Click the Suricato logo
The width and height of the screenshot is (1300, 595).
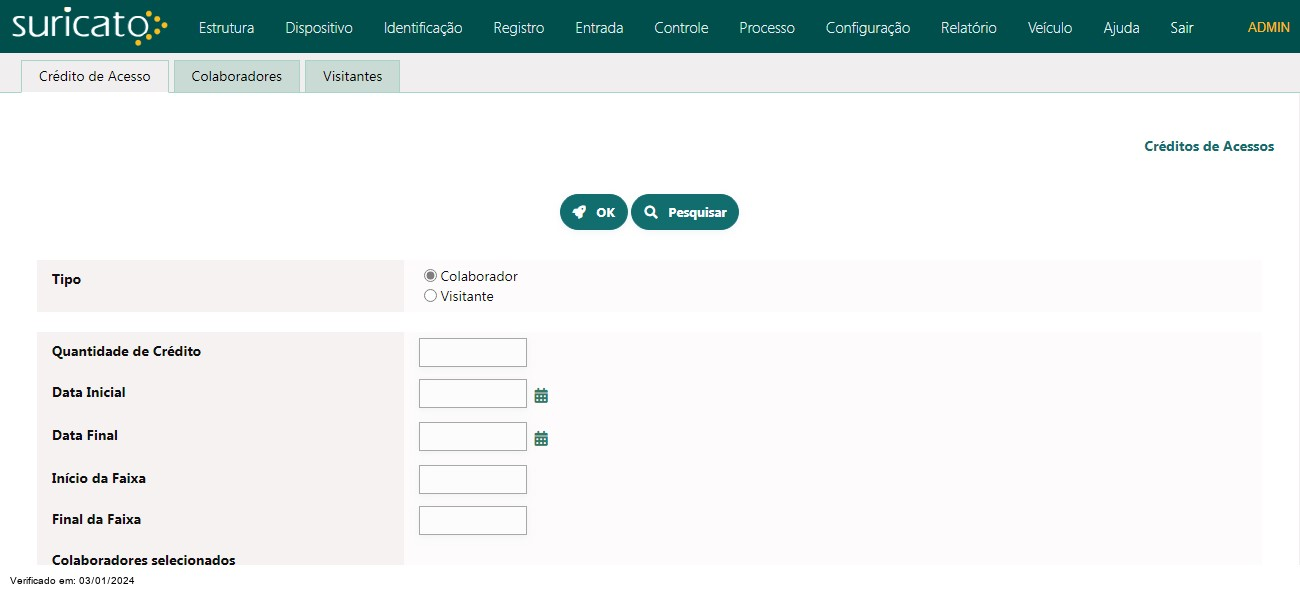(x=90, y=26)
